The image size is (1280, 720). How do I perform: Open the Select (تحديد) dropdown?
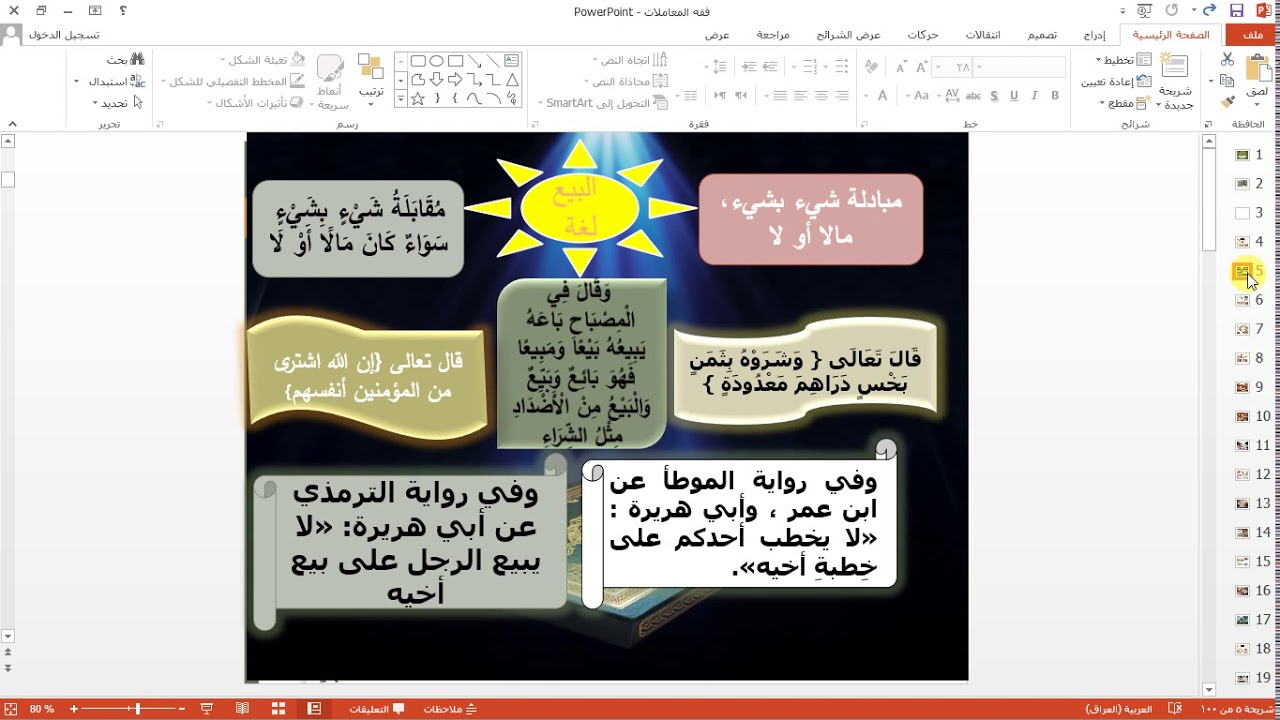[x=117, y=103]
